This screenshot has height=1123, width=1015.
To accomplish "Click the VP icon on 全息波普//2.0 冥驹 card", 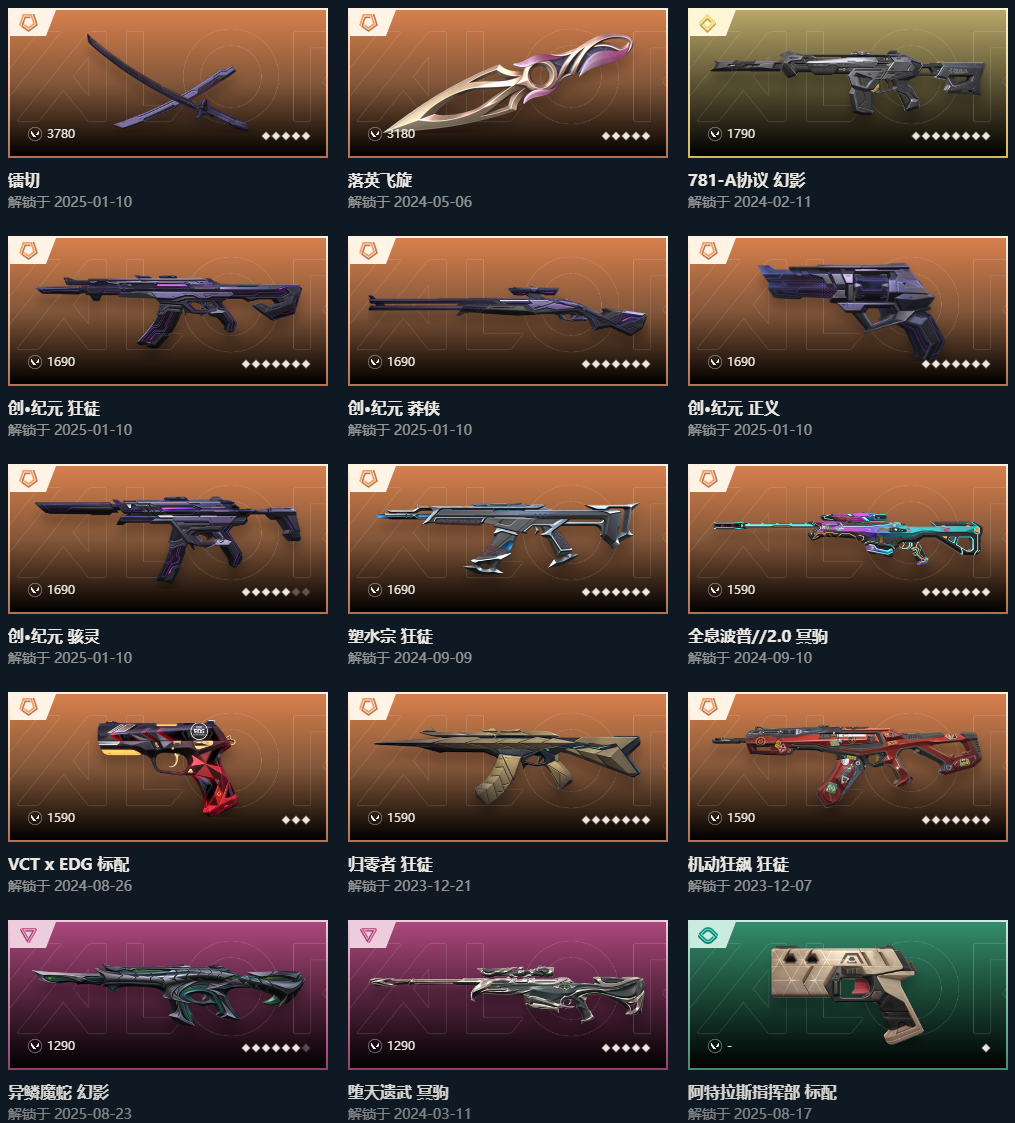I will 715,590.
